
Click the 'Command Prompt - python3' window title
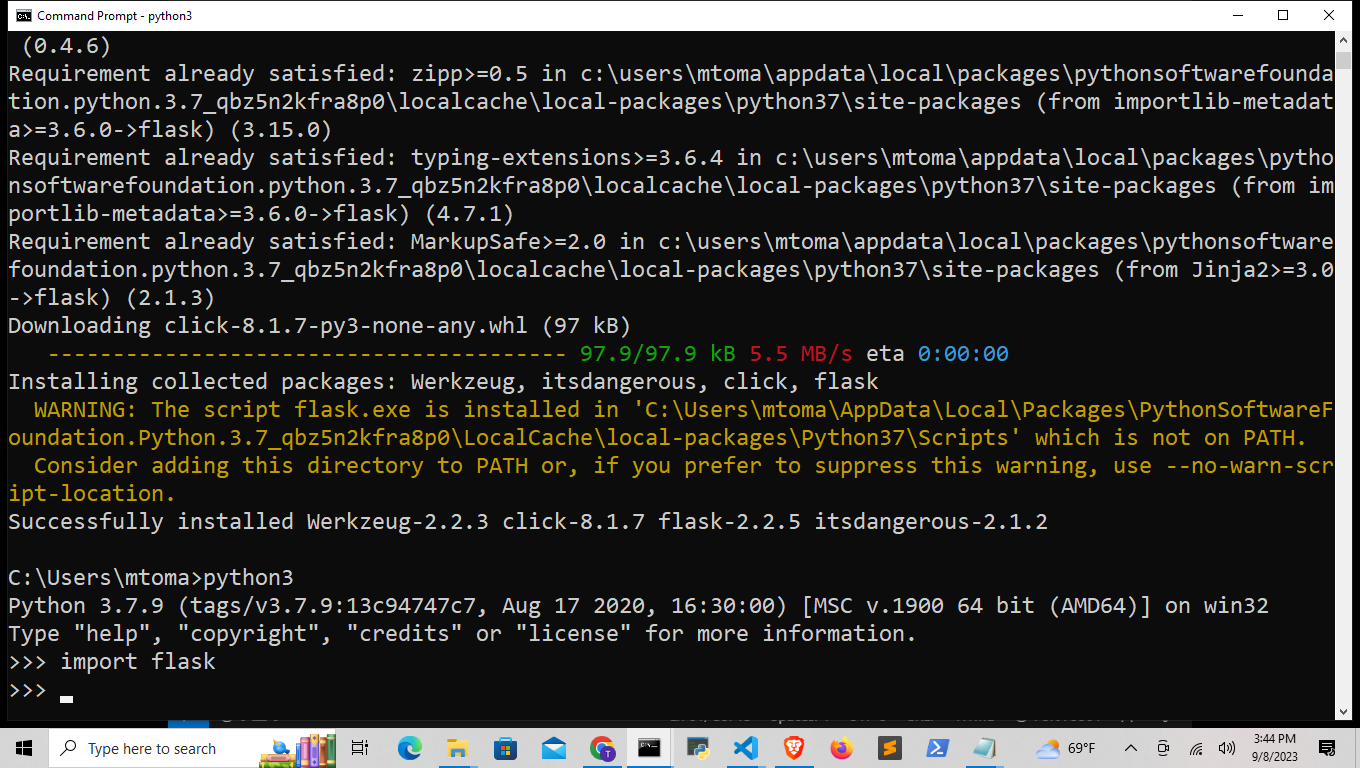click(x=115, y=15)
